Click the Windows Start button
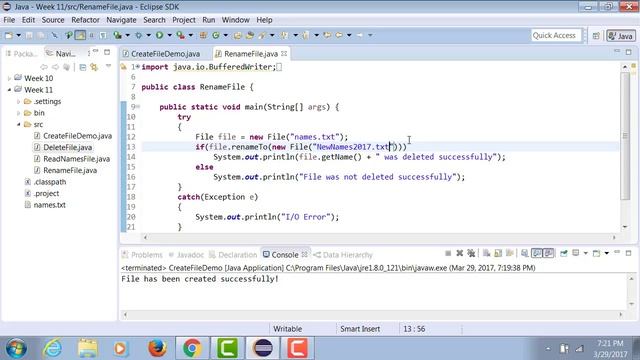Screen dimensions: 640x360 (16, 349)
